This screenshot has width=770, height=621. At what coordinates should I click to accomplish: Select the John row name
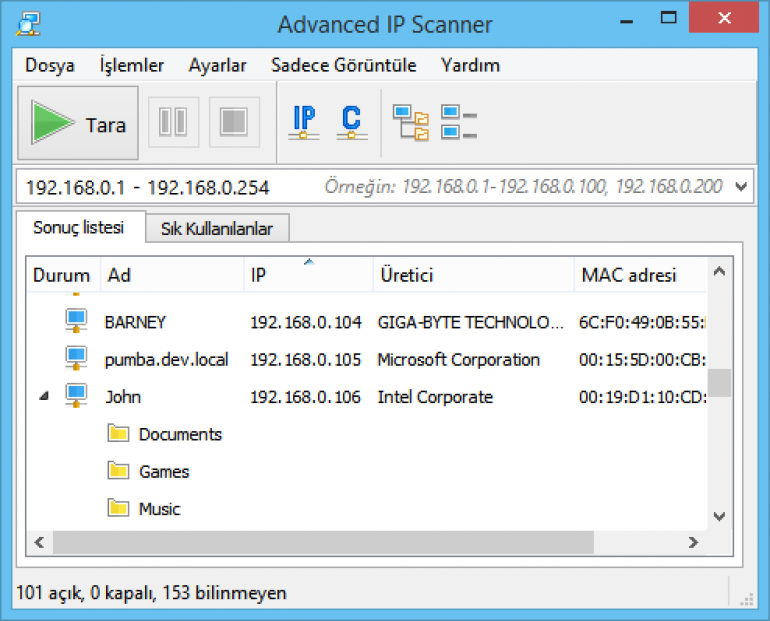click(123, 397)
